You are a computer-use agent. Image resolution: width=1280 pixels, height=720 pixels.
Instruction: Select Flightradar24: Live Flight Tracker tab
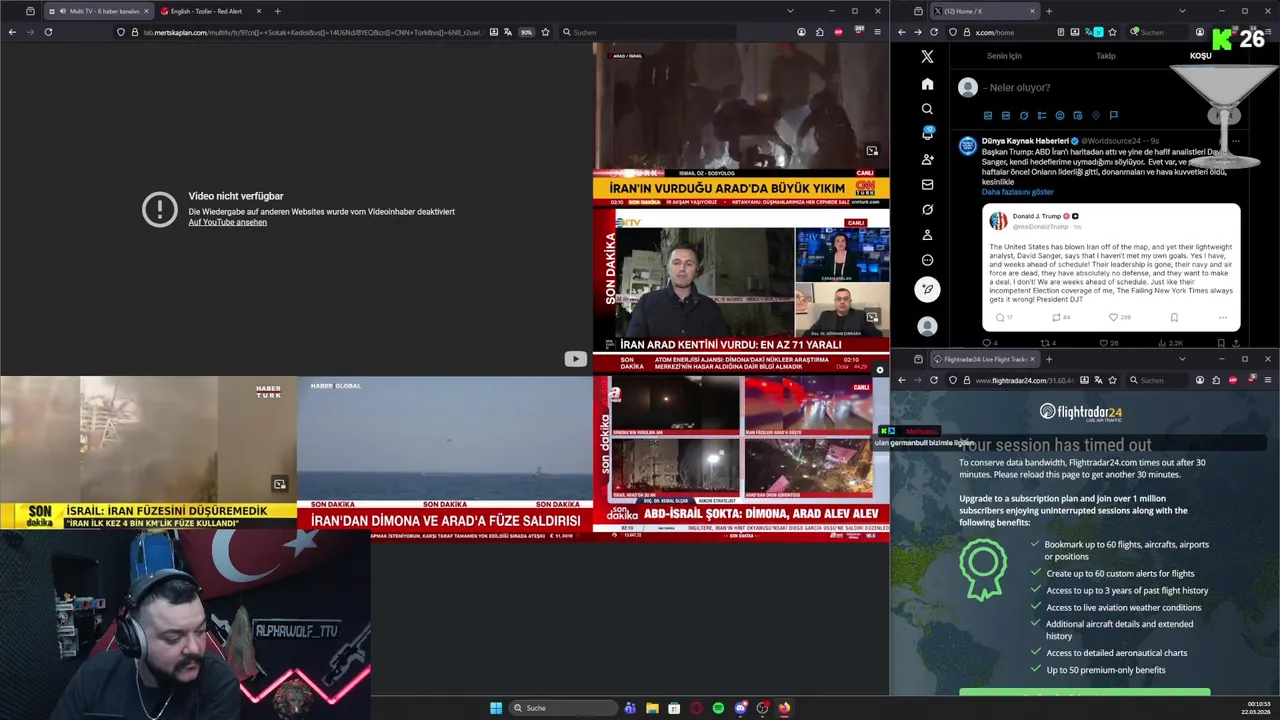(984, 359)
